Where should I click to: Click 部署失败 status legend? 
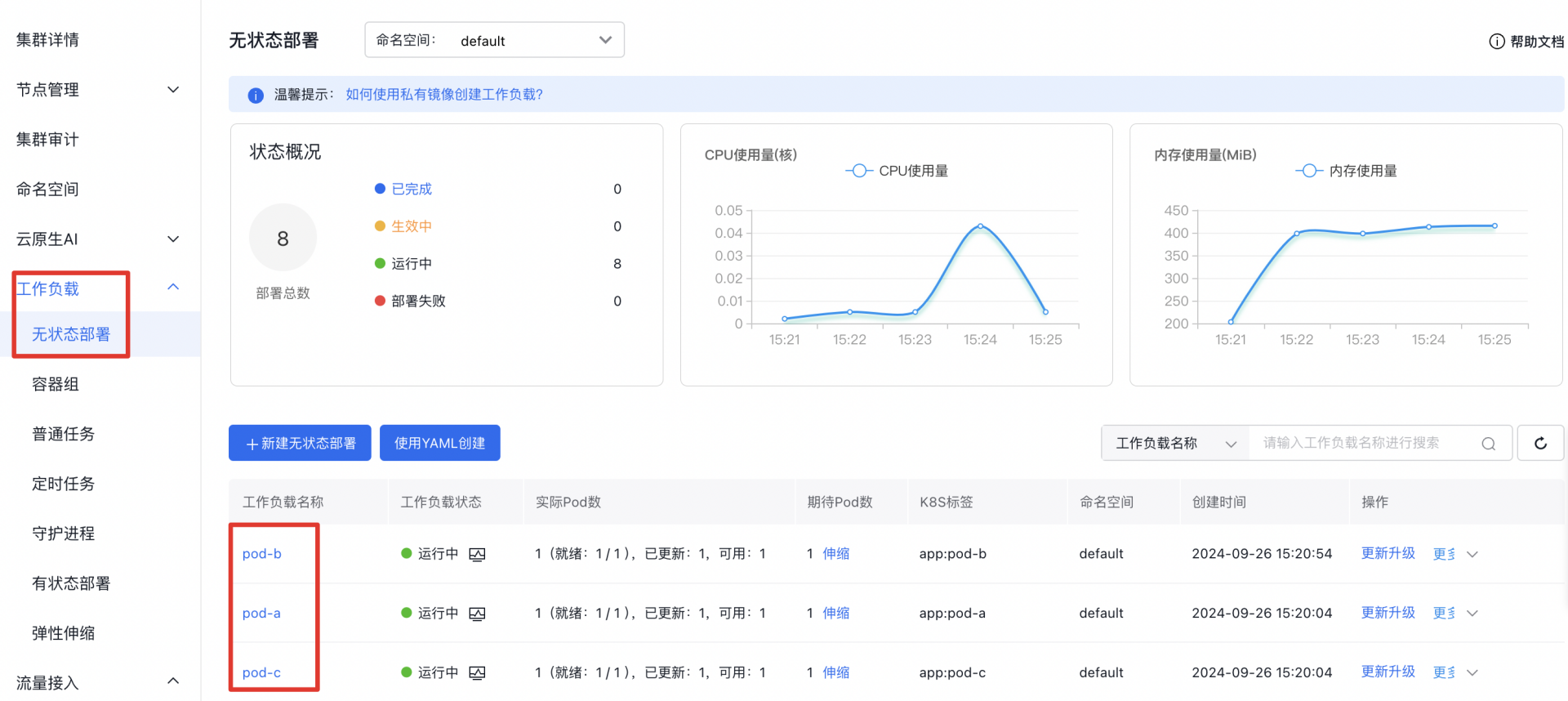coord(410,301)
